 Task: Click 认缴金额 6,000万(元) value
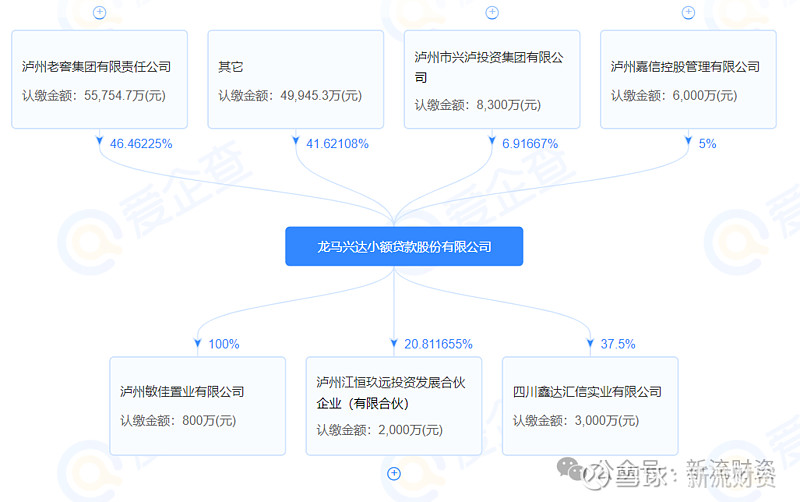674,95
